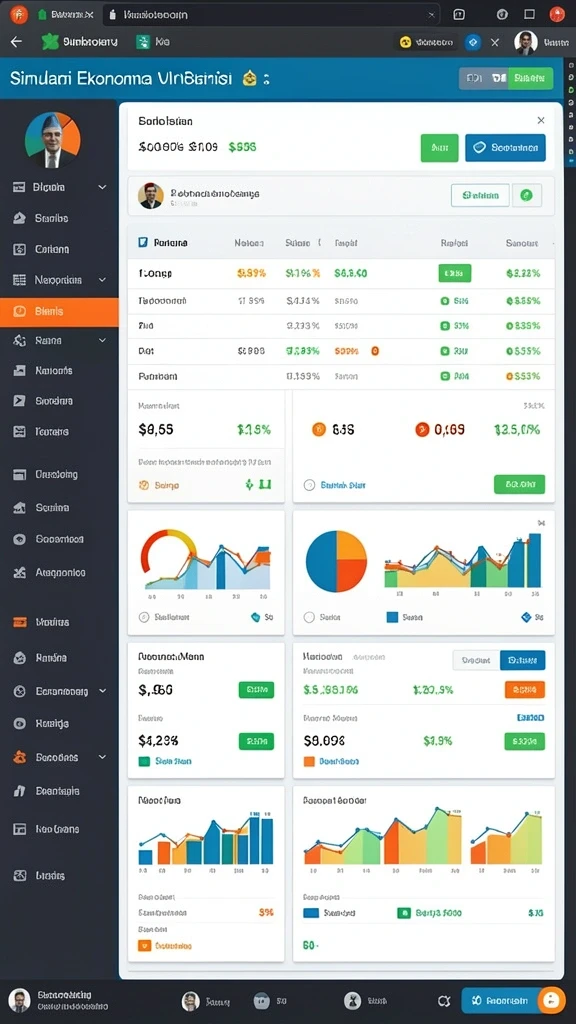Click the blue legend square under pie chart

pyautogui.click(x=392, y=616)
